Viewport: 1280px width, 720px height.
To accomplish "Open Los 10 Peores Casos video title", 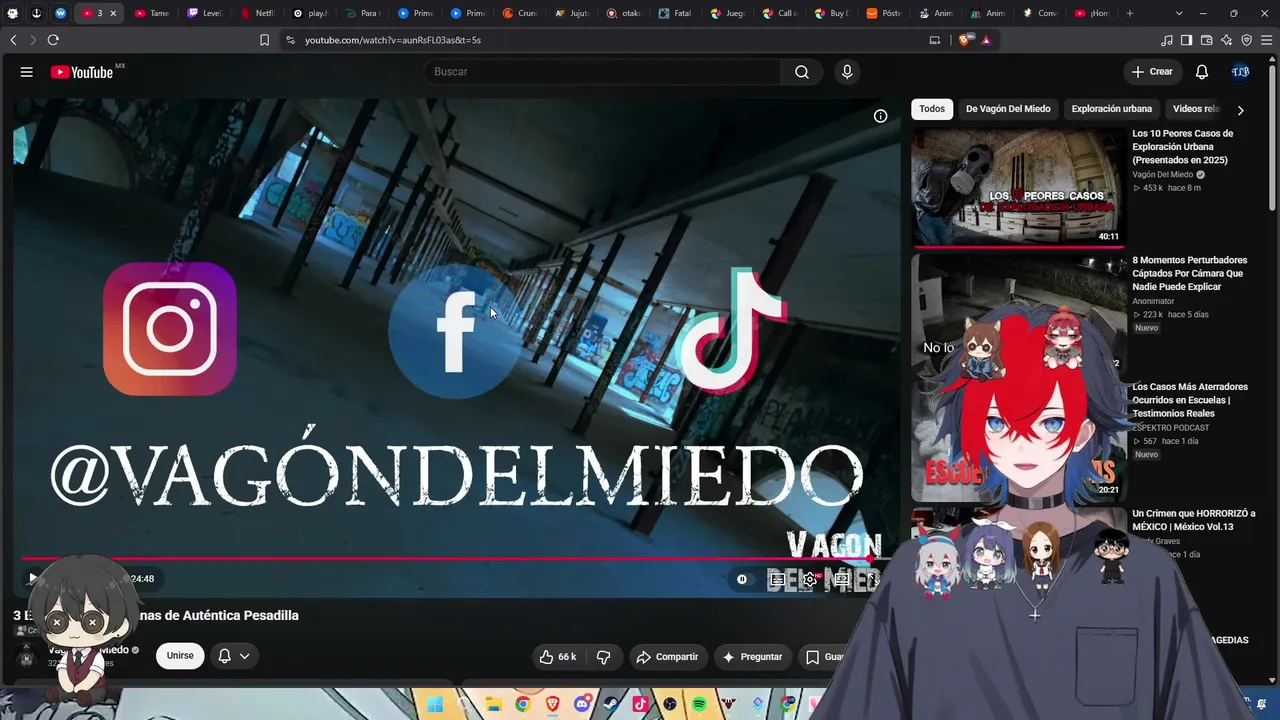I will (x=1183, y=147).
